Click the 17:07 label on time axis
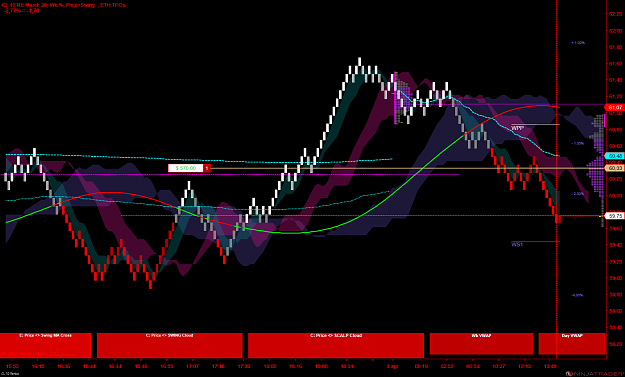The height and width of the screenshot is (377, 625). pyautogui.click(x=193, y=366)
